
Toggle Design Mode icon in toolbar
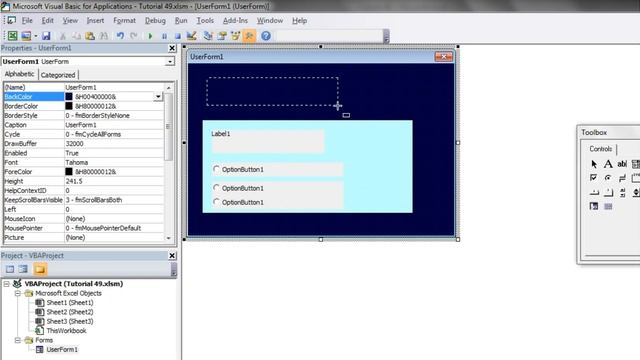[191, 36]
